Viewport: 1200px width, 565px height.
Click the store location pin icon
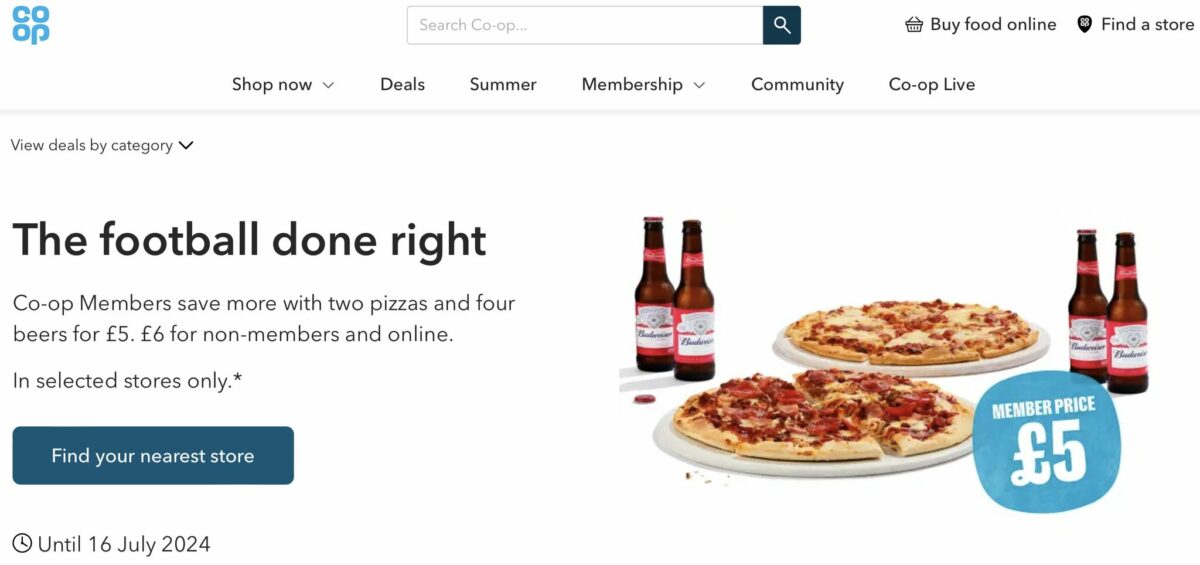tap(1084, 24)
